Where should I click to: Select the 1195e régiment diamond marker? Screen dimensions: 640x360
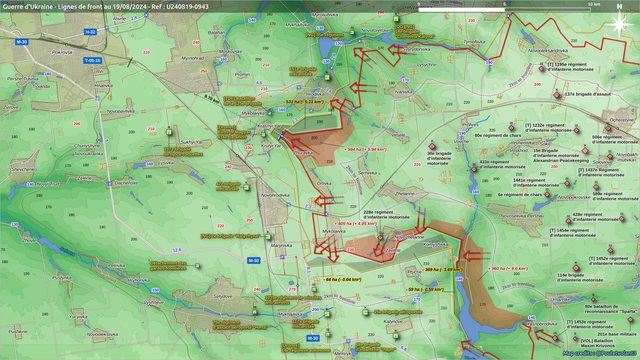click(x=542, y=69)
